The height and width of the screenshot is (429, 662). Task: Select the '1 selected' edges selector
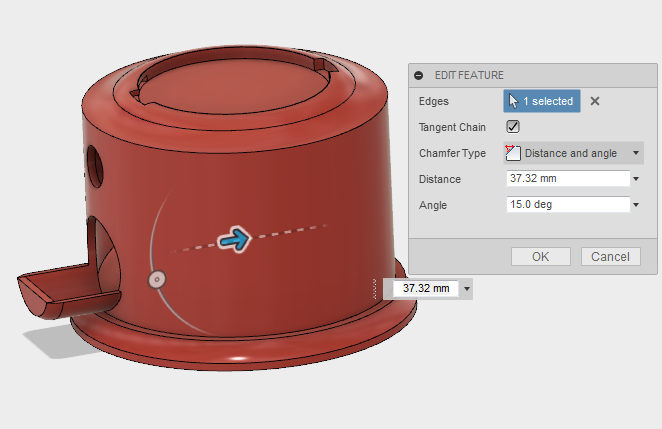pos(542,101)
